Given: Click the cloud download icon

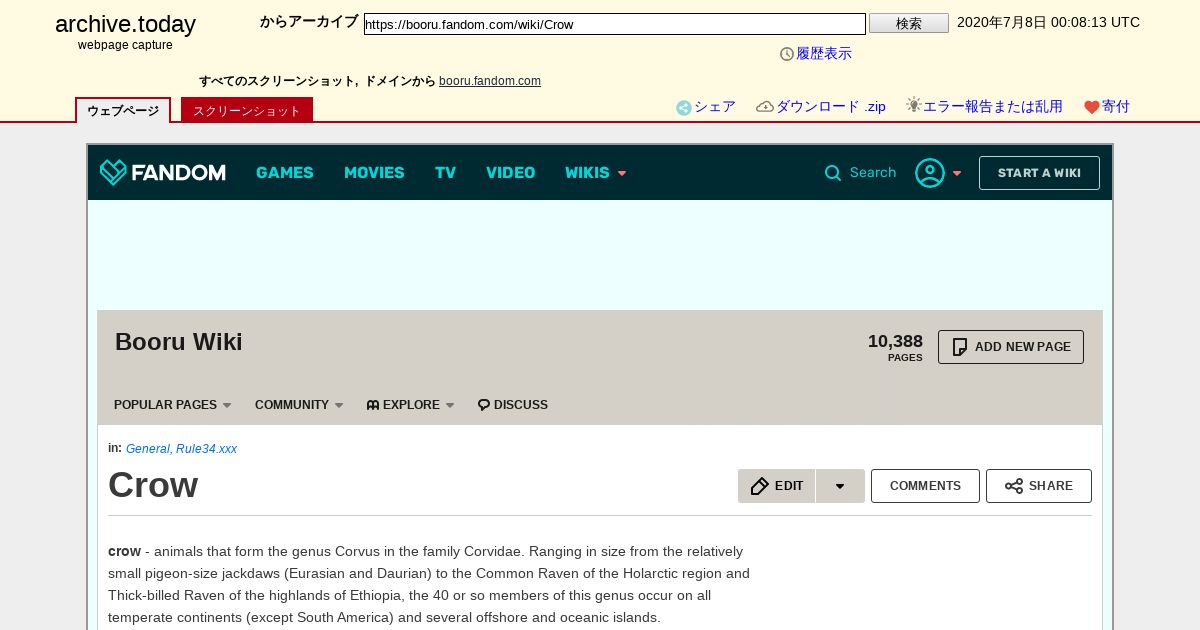Looking at the screenshot, I should (765, 107).
